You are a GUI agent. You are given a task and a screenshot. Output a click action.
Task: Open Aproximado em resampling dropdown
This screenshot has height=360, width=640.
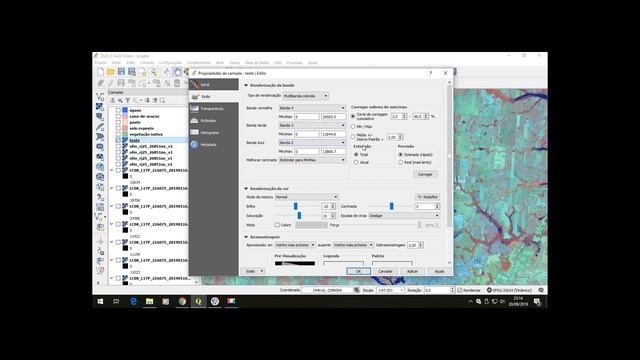(295, 245)
